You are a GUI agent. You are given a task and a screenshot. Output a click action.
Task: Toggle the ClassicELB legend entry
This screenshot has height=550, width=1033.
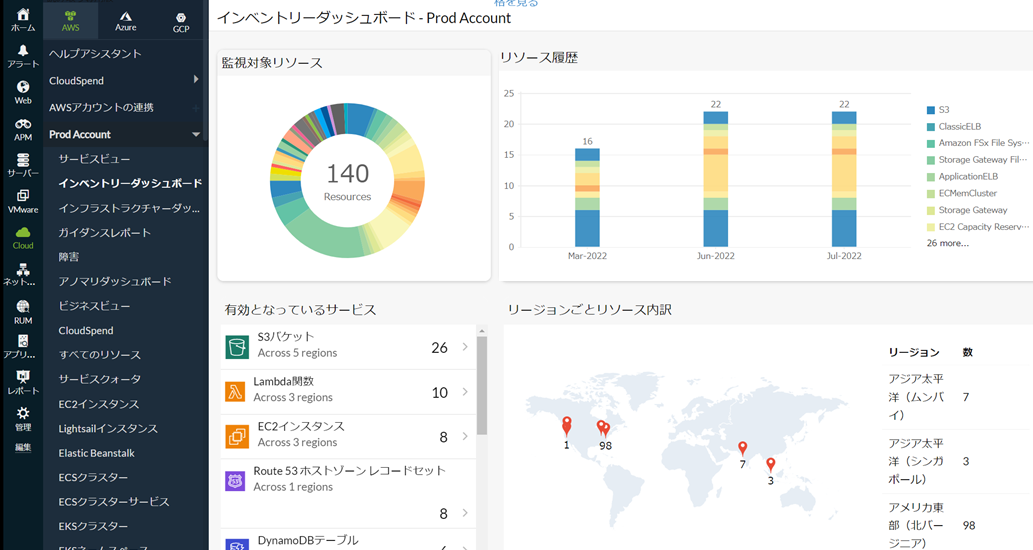point(958,127)
